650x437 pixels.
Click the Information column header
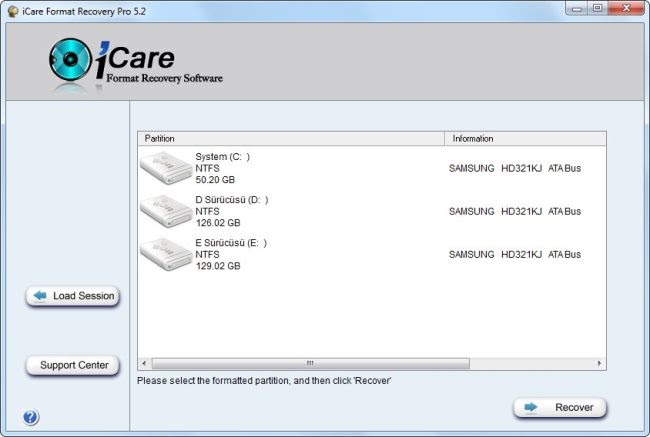[x=525, y=138]
